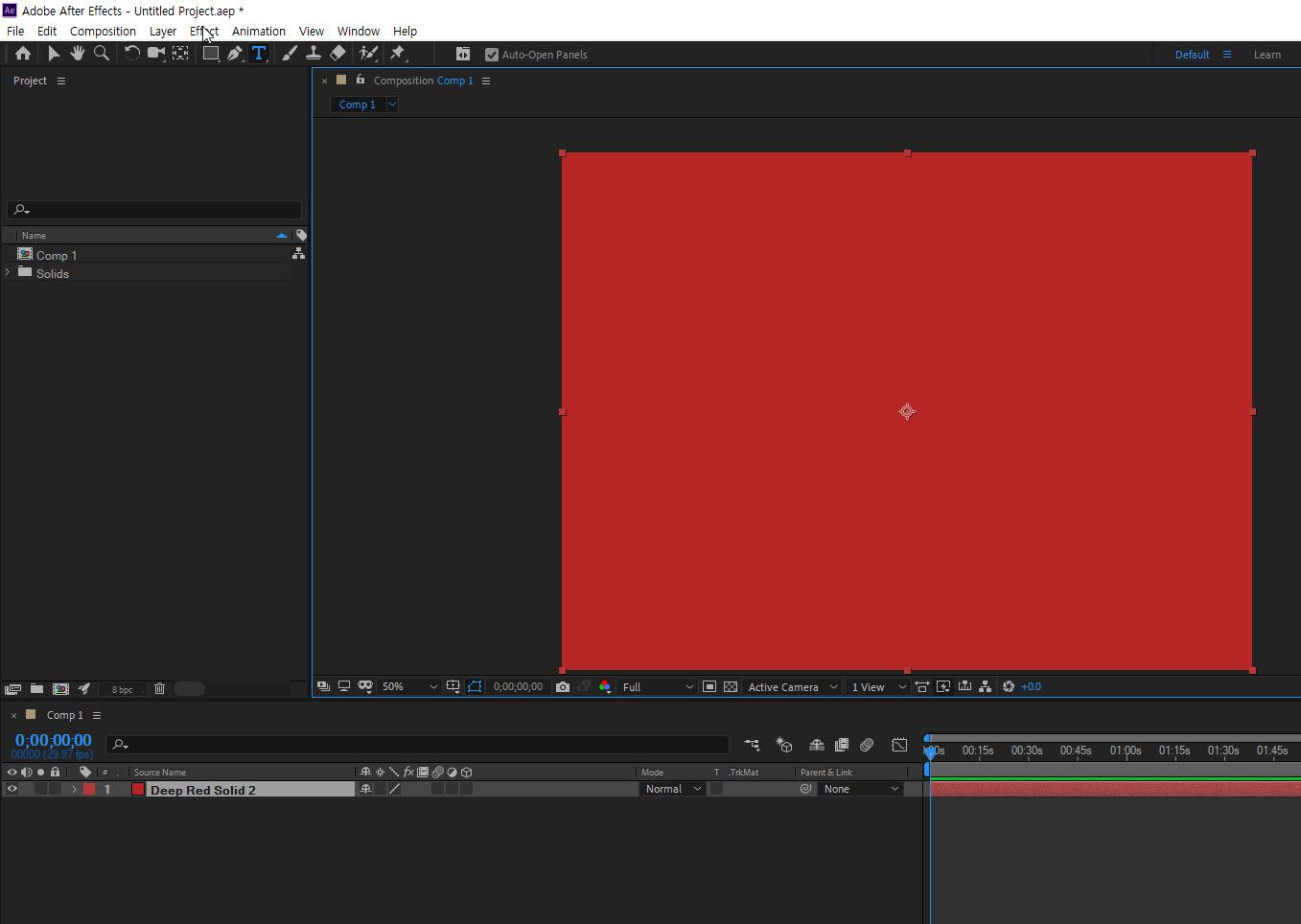The width and height of the screenshot is (1301, 924).
Task: Expand the Solids folder
Action: tap(8, 273)
